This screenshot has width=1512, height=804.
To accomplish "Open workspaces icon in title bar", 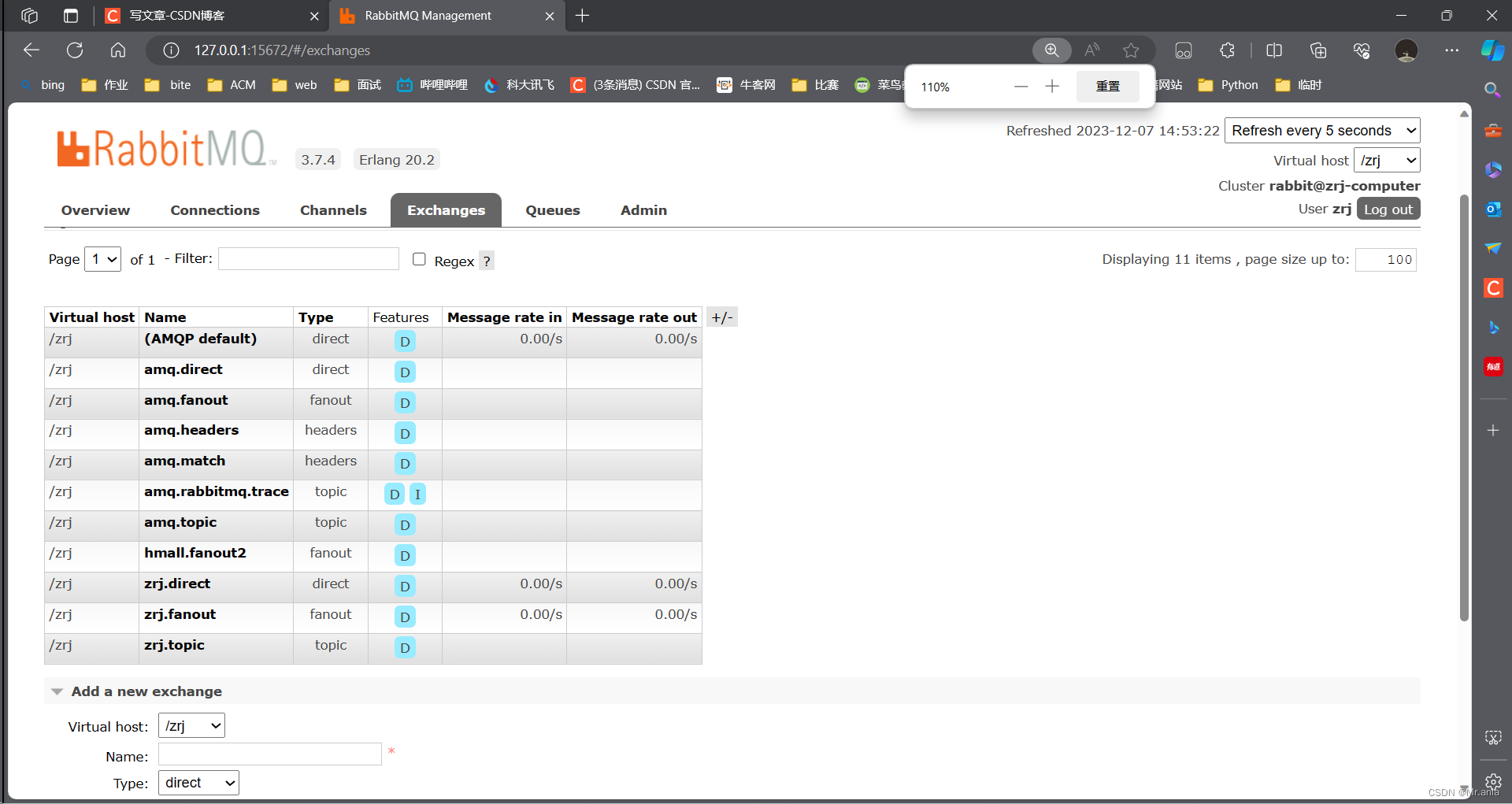I will 30,16.
